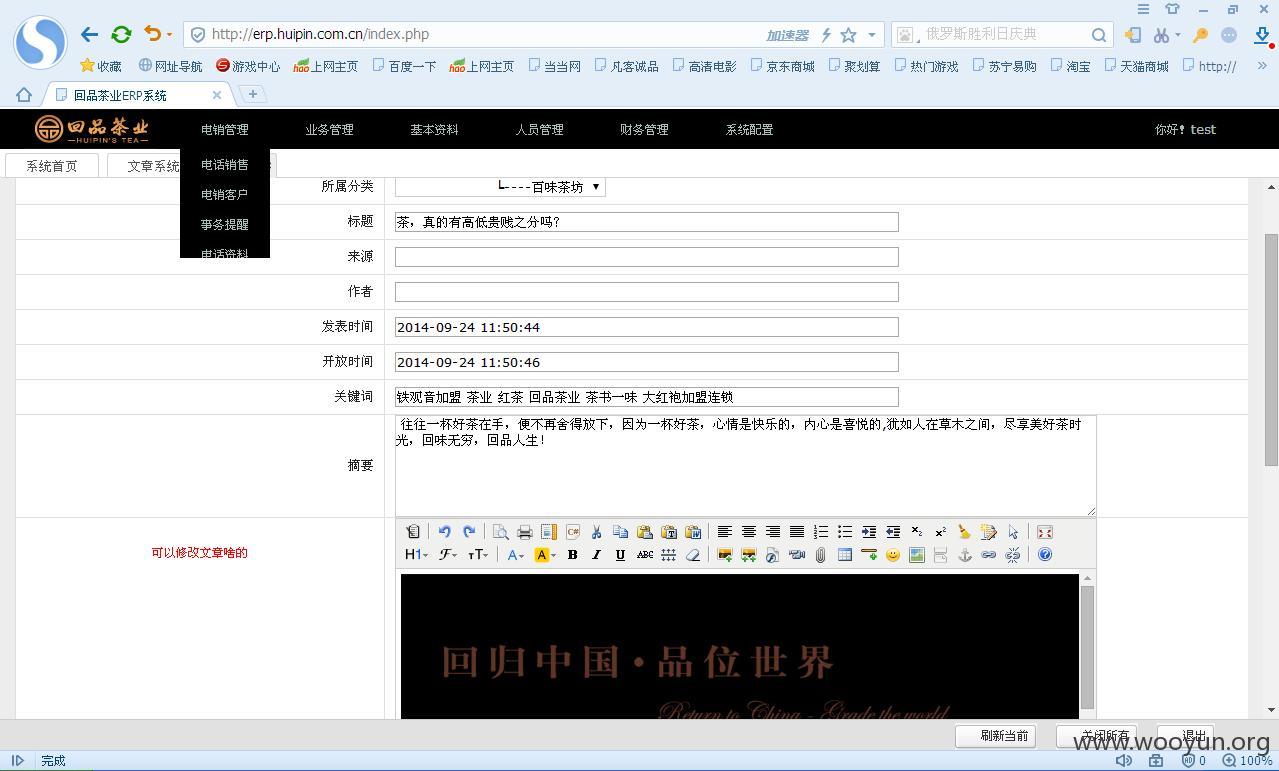Open the 网址导航 bookmark
Viewport: 1279px width, 771px height.
pos(170,66)
